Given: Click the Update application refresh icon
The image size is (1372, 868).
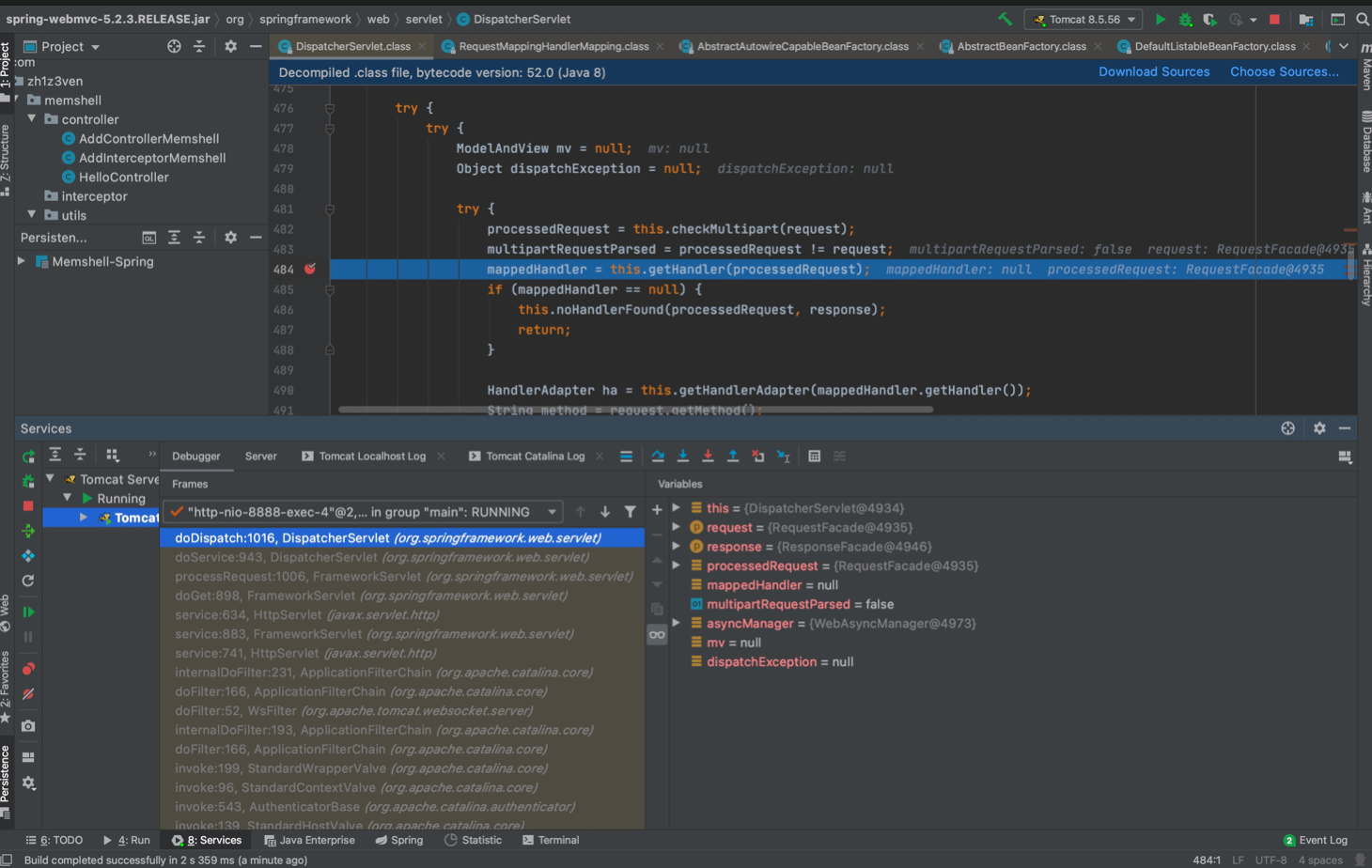Looking at the screenshot, I should pyautogui.click(x=28, y=581).
